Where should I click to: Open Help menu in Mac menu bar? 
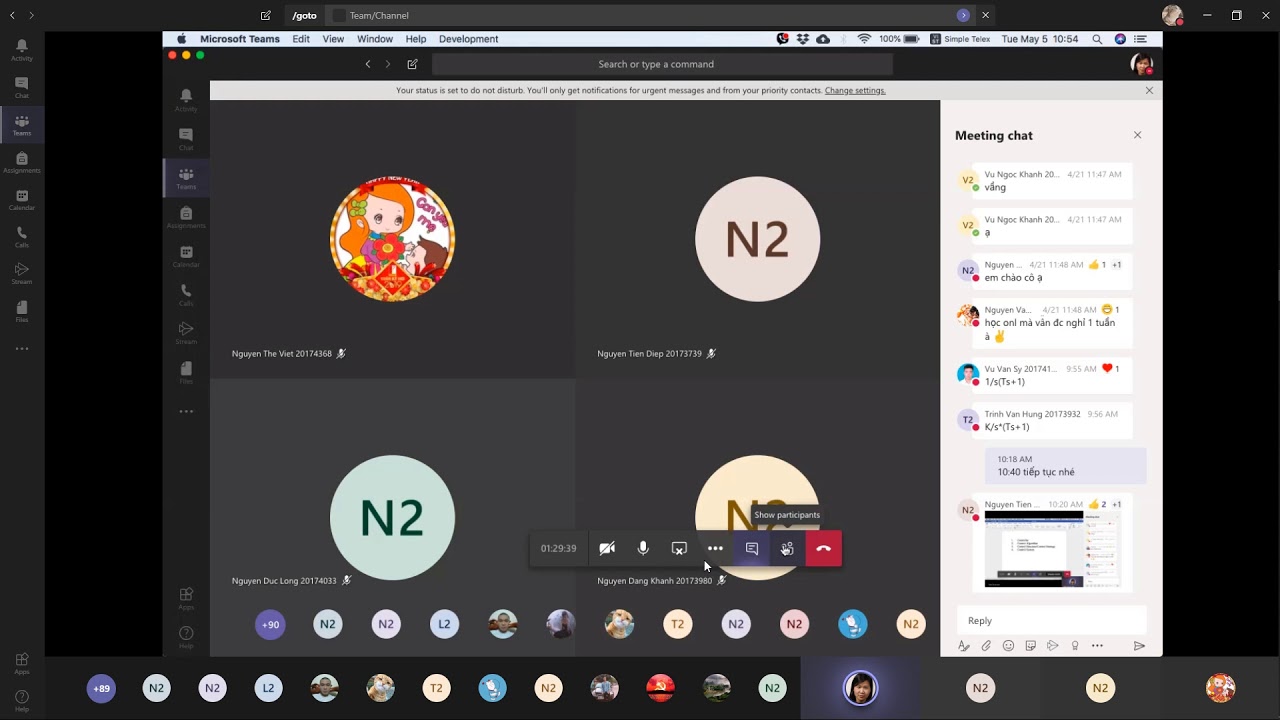point(416,39)
